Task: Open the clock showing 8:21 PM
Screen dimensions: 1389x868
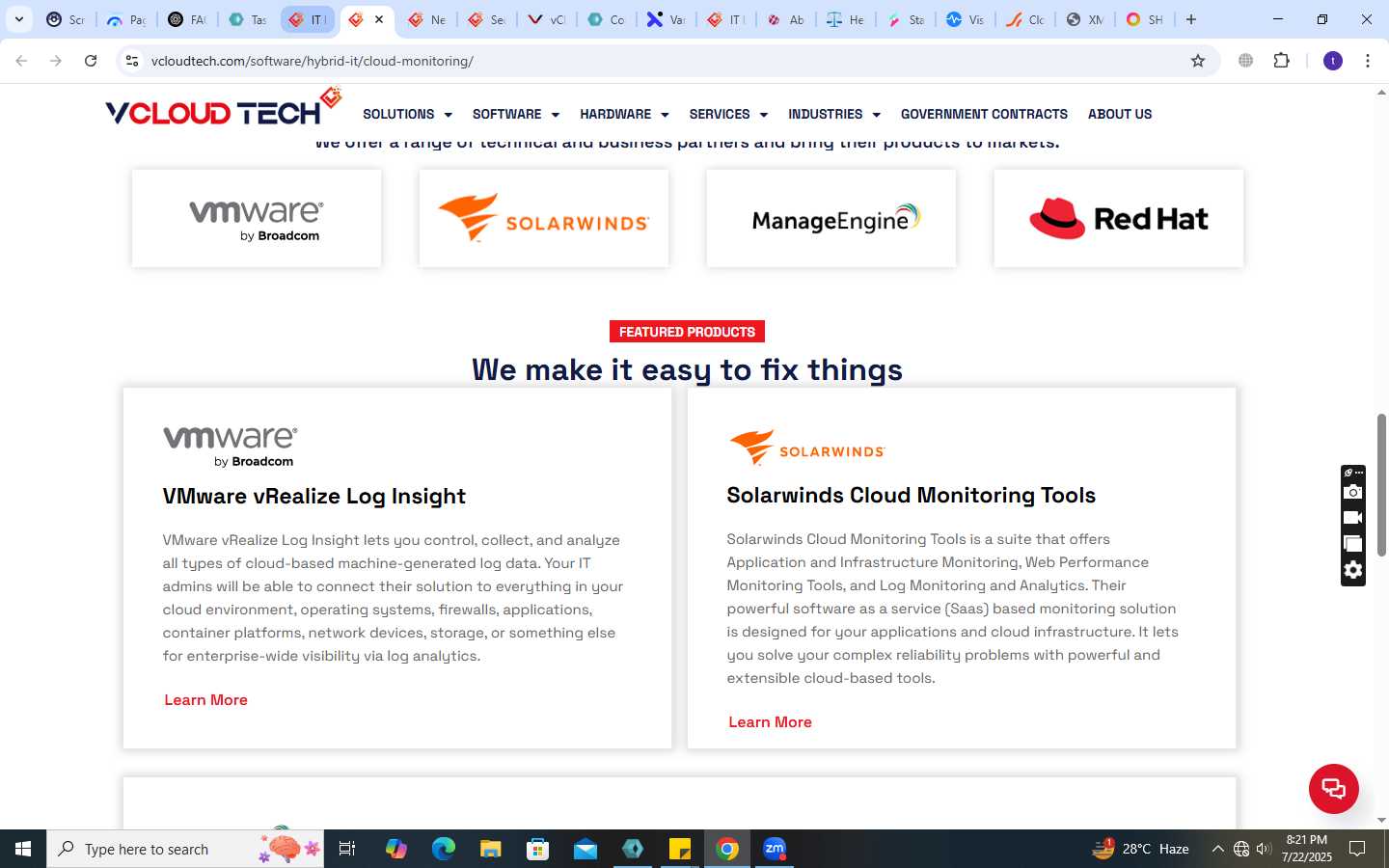Action: point(1307,849)
